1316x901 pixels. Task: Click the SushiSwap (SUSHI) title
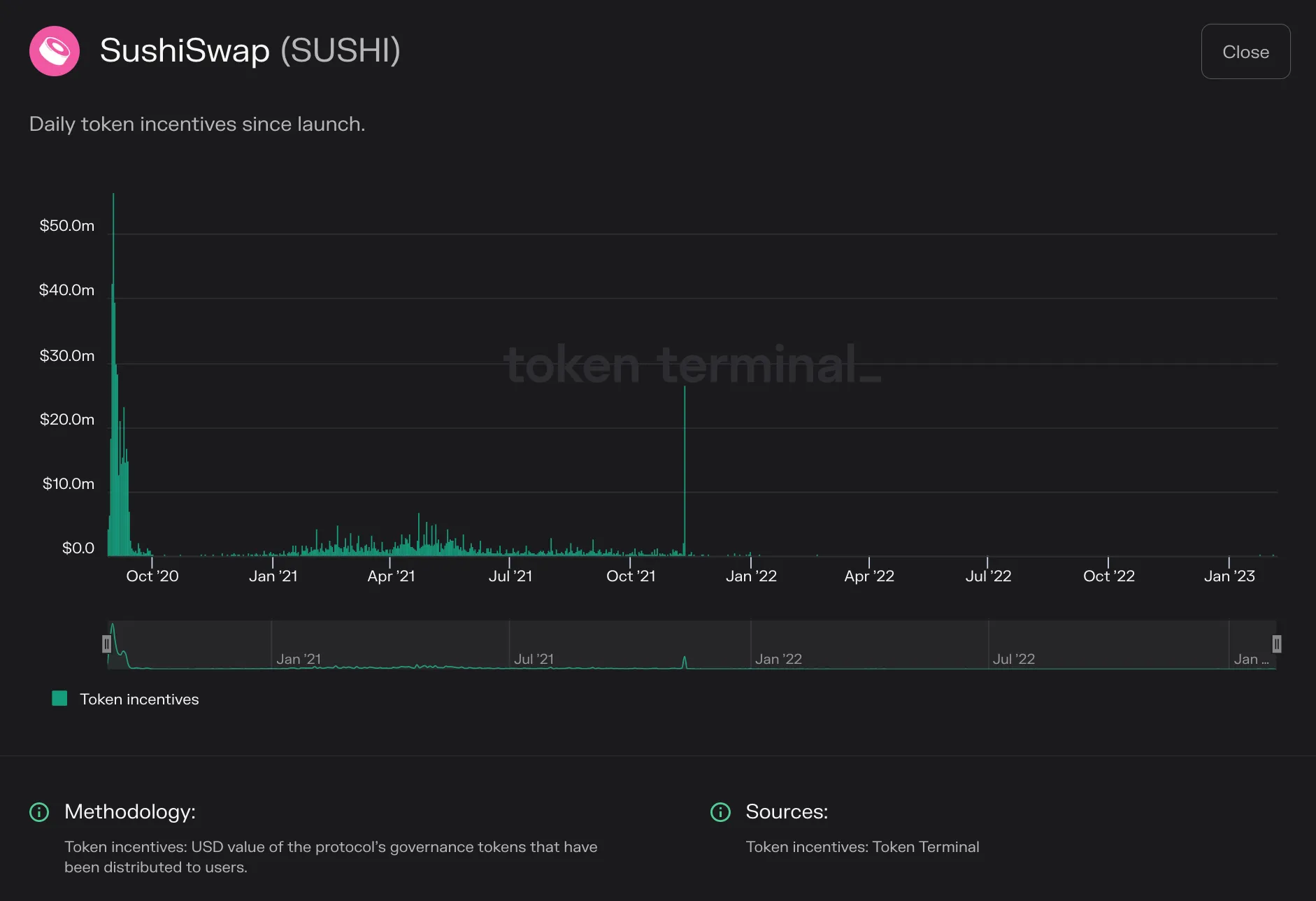click(x=250, y=50)
